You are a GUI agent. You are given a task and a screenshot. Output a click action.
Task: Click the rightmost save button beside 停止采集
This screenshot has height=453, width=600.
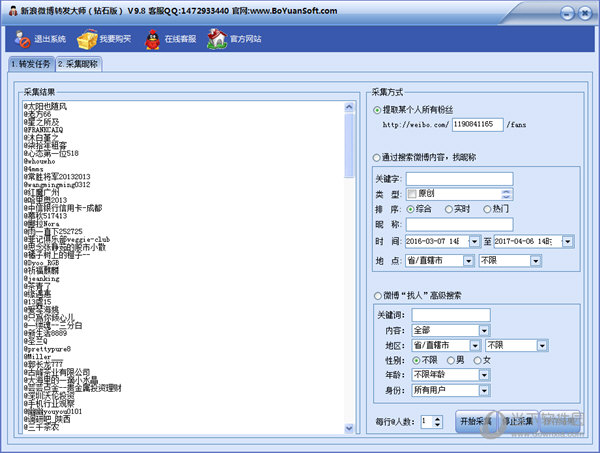click(x=560, y=422)
